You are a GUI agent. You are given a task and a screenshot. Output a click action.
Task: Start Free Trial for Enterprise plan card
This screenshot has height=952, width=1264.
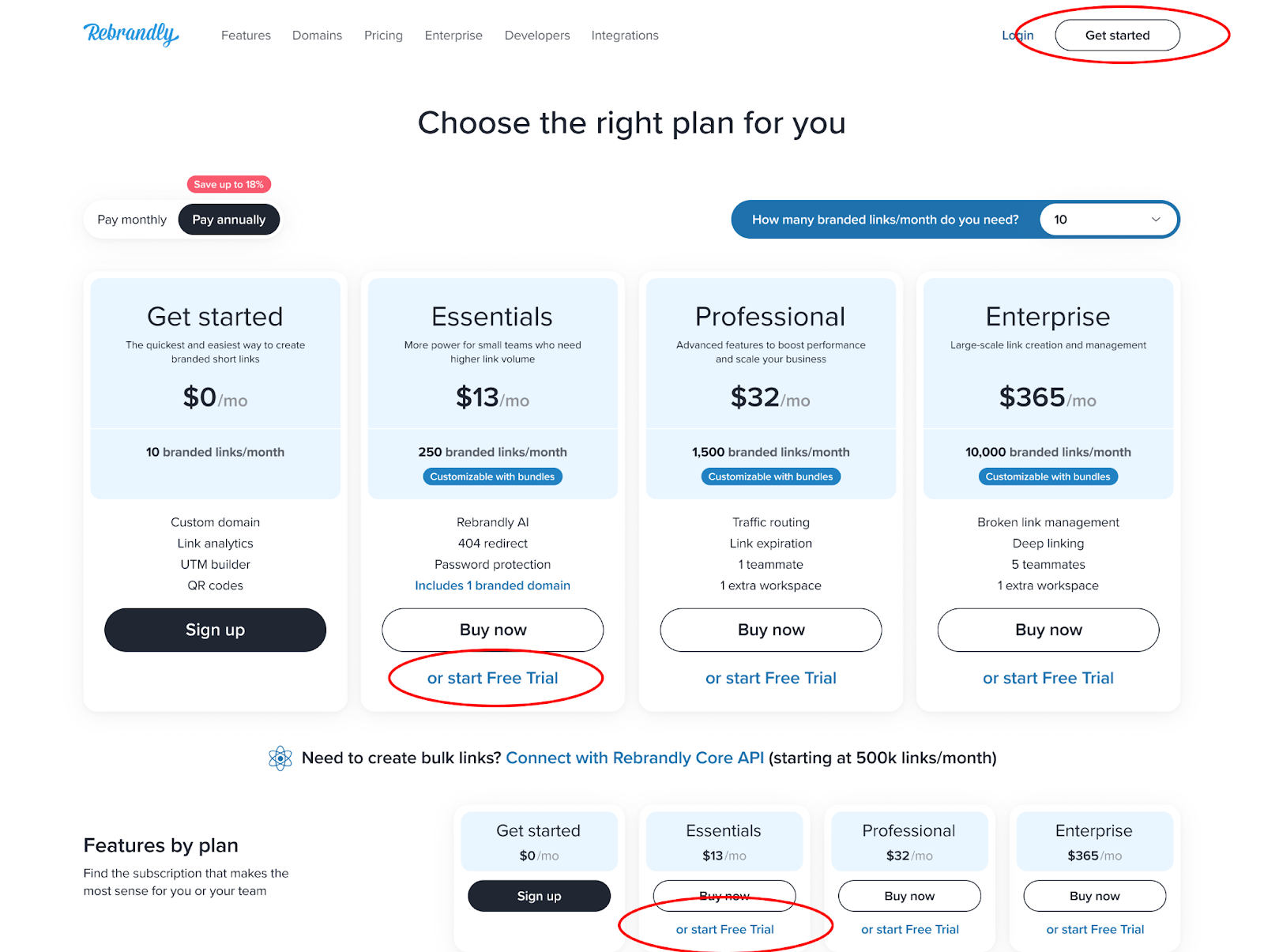click(1048, 678)
